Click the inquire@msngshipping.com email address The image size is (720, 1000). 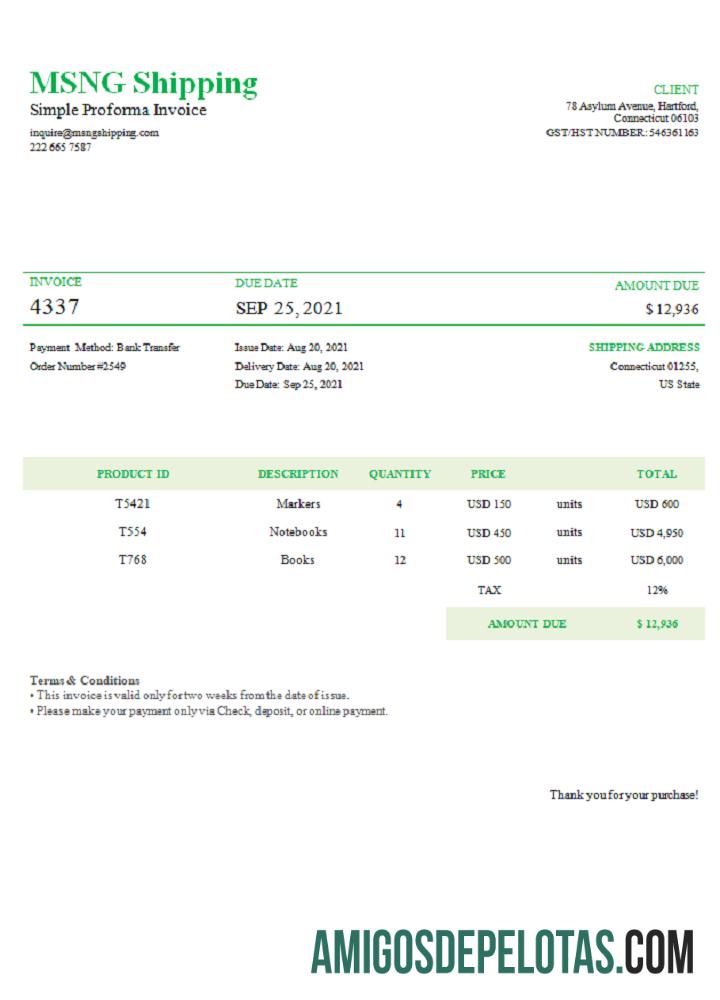click(x=94, y=132)
